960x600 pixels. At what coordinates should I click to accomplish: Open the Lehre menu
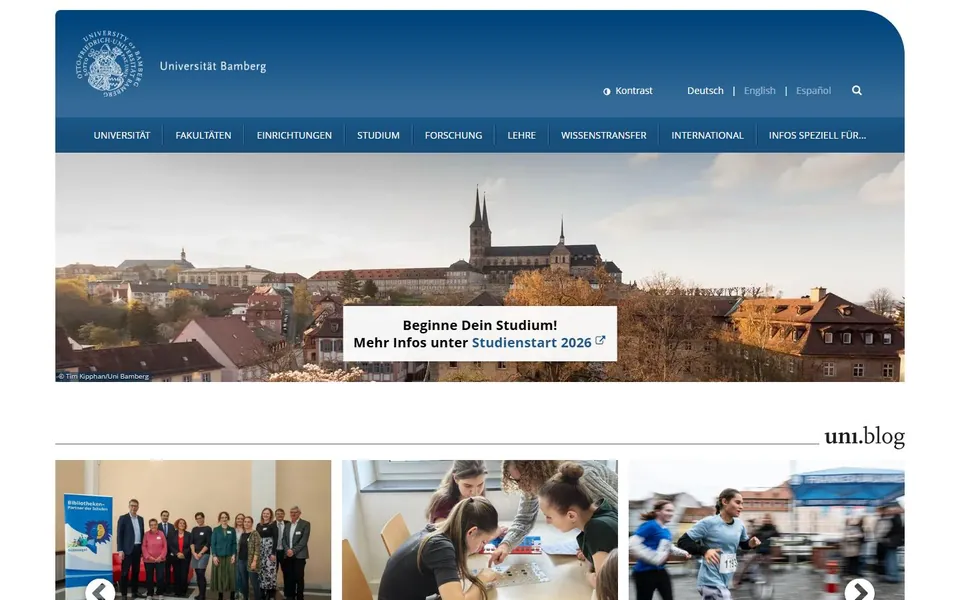522,135
